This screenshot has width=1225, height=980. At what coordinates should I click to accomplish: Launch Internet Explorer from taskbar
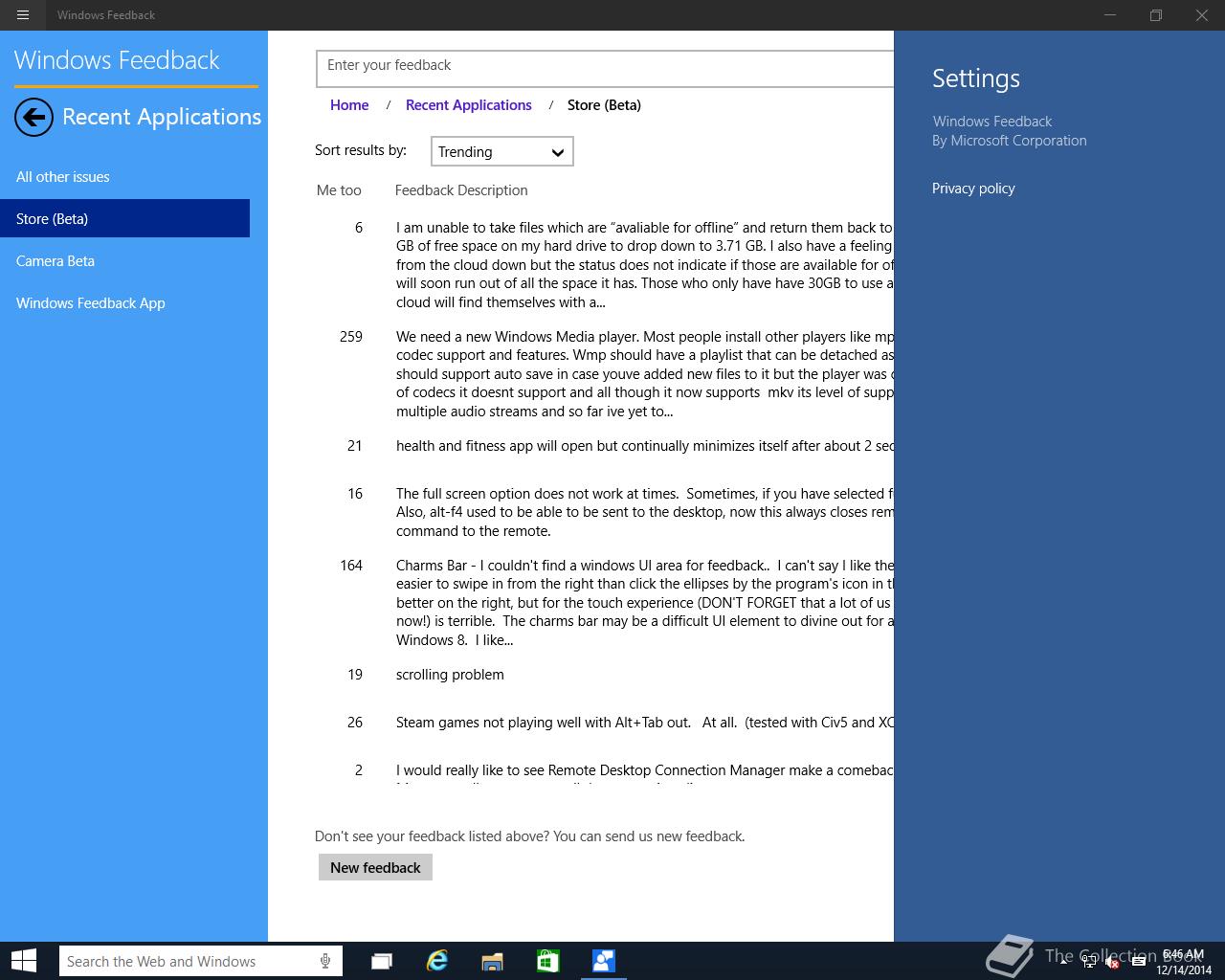tap(437, 961)
